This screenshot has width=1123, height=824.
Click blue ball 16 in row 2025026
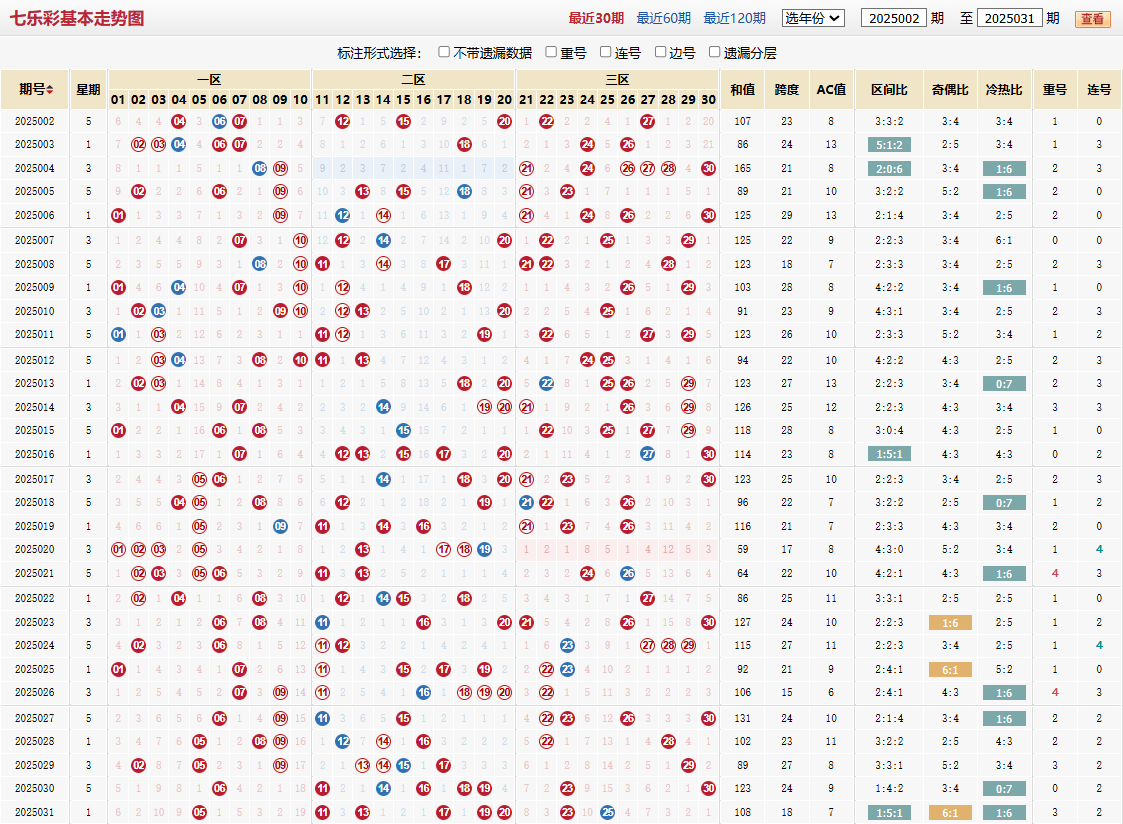point(423,692)
